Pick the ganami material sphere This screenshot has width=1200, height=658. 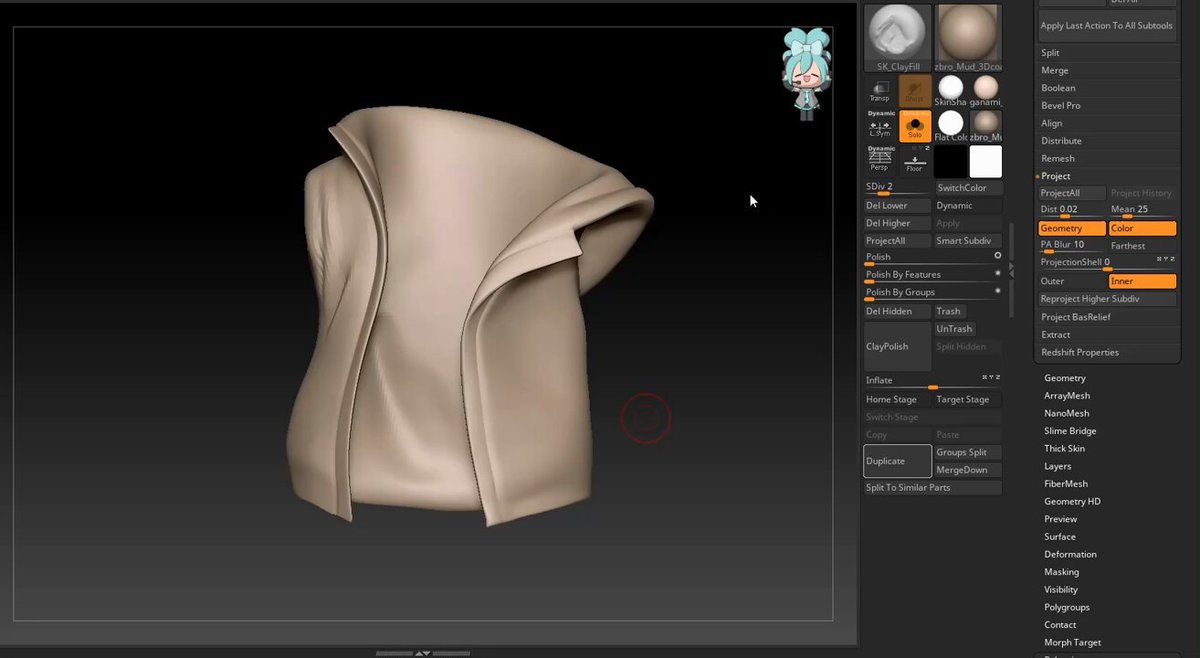tap(986, 91)
